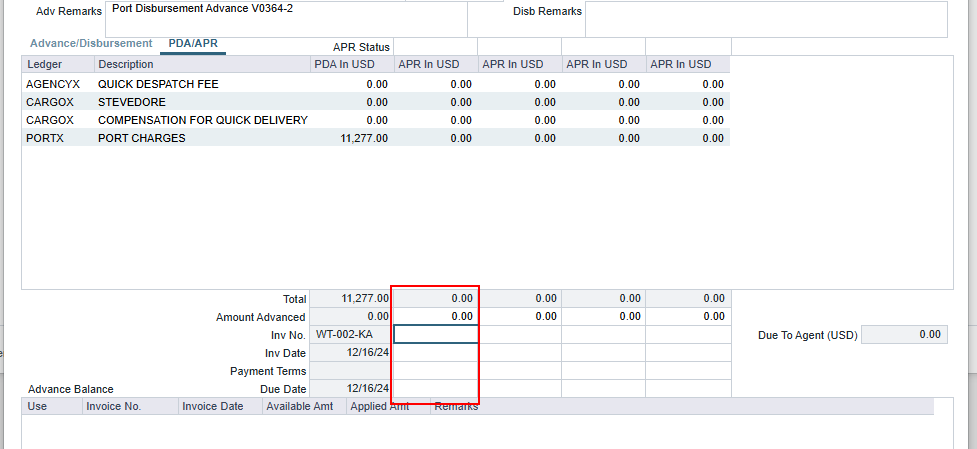977x449 pixels.
Task: Click the Payment Terms field in PDA column
Action: click(350, 370)
